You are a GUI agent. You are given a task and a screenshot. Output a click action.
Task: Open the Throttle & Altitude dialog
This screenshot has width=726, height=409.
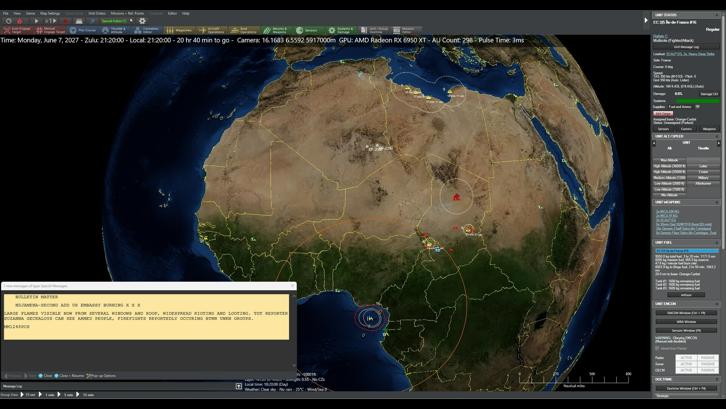click(114, 30)
